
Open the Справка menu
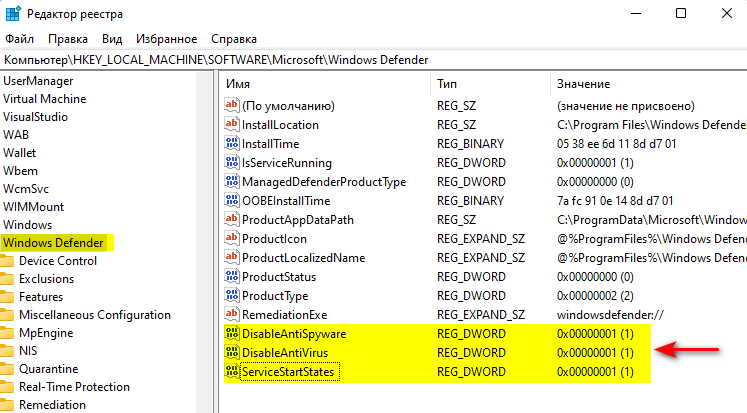(234, 39)
